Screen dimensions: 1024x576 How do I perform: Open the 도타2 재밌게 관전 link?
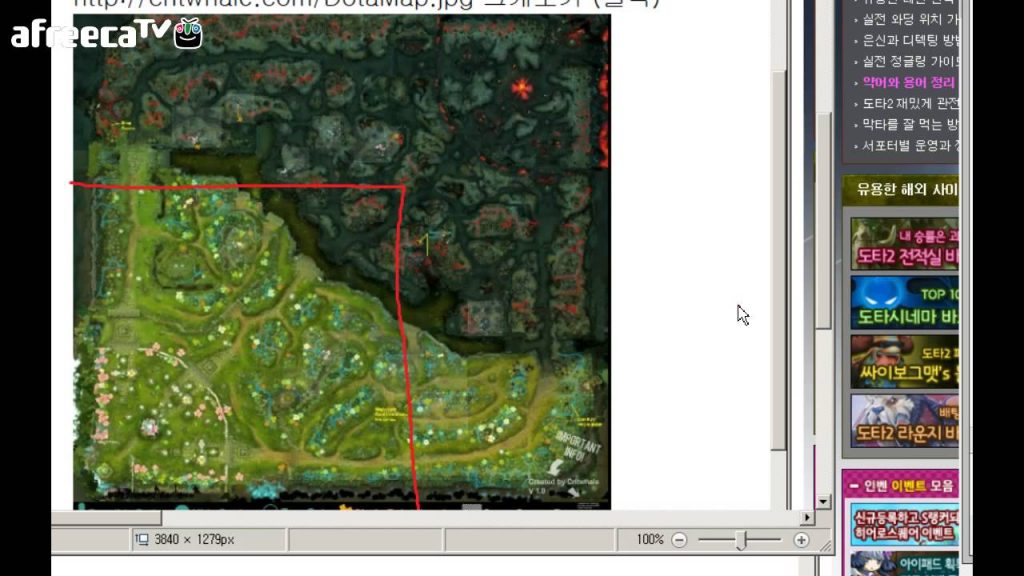pyautogui.click(x=910, y=103)
